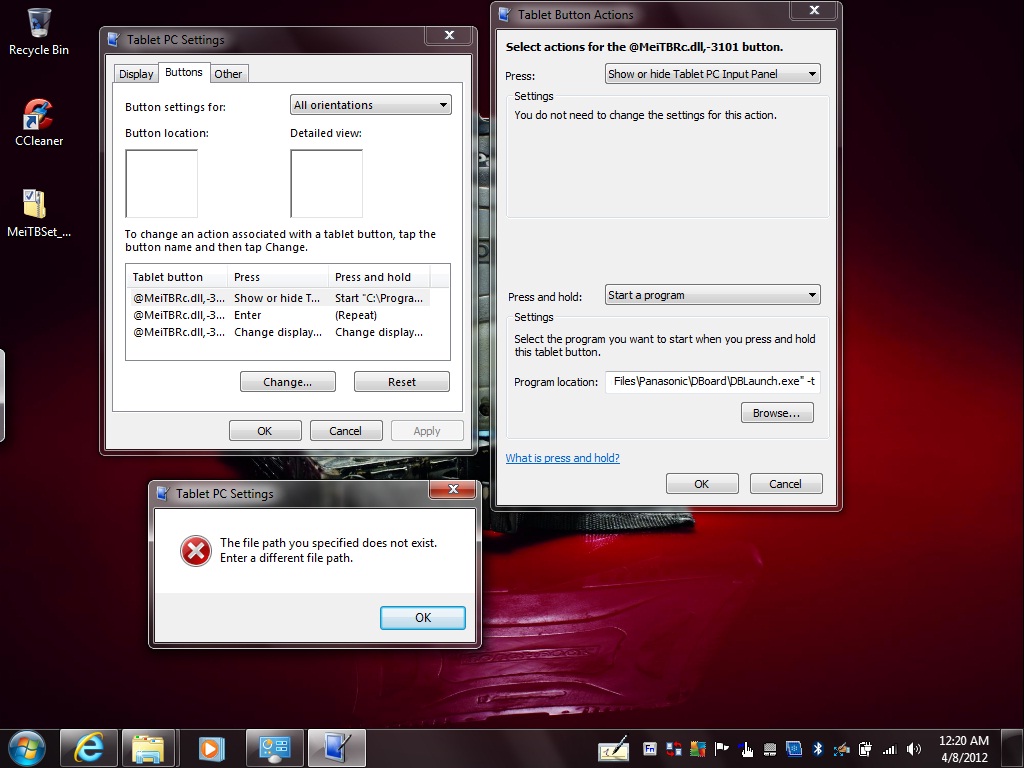Click OK in the error dialog
The width and height of the screenshot is (1024, 768).
[423, 618]
